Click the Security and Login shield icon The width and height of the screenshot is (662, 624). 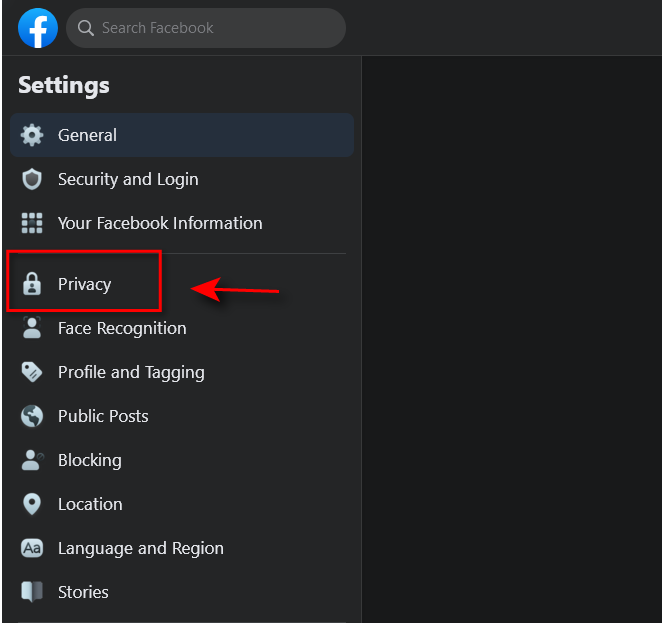[32, 179]
